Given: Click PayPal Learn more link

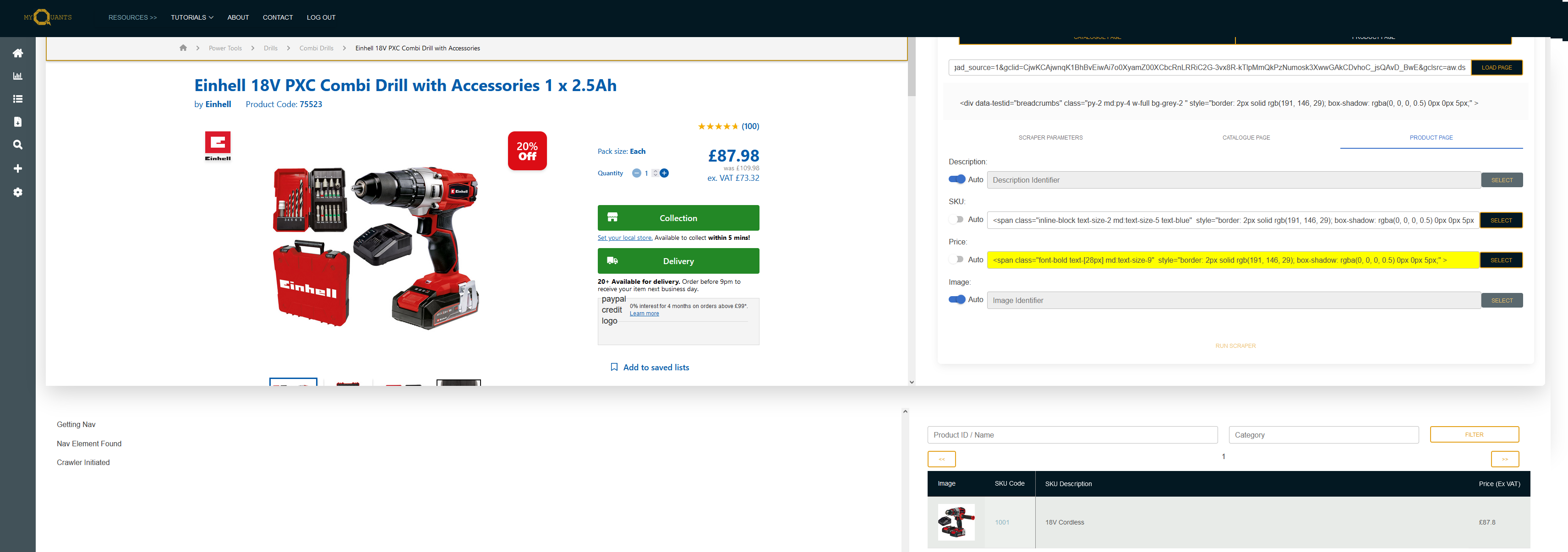Looking at the screenshot, I should (x=644, y=314).
